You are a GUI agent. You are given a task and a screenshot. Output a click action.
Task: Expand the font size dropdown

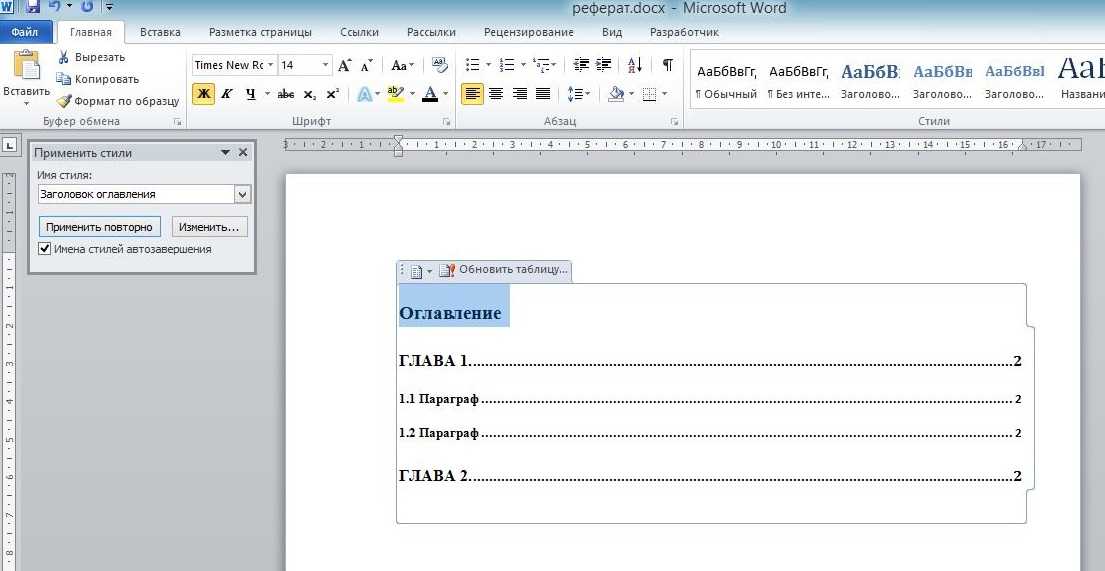point(325,65)
